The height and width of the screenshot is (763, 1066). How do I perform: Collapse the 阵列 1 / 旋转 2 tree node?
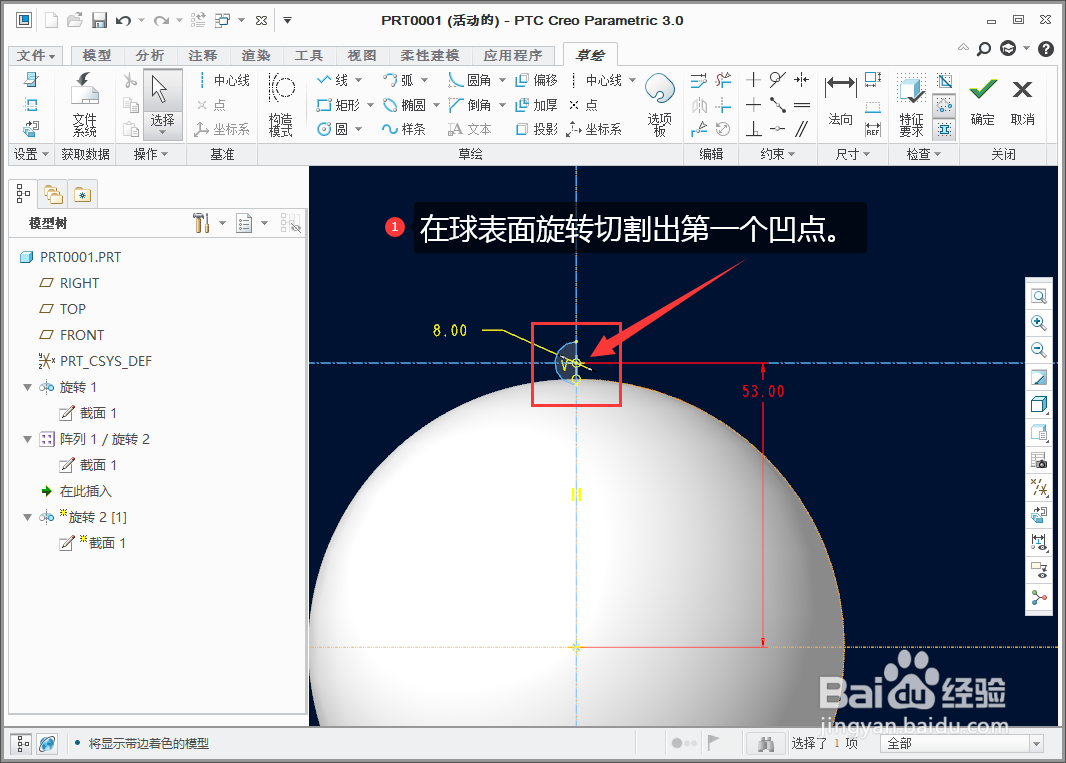pos(28,439)
